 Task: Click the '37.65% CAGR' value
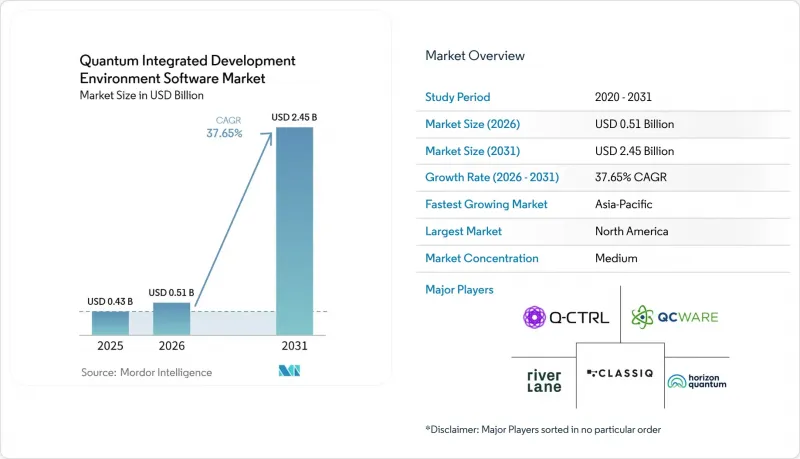[x=631, y=177]
